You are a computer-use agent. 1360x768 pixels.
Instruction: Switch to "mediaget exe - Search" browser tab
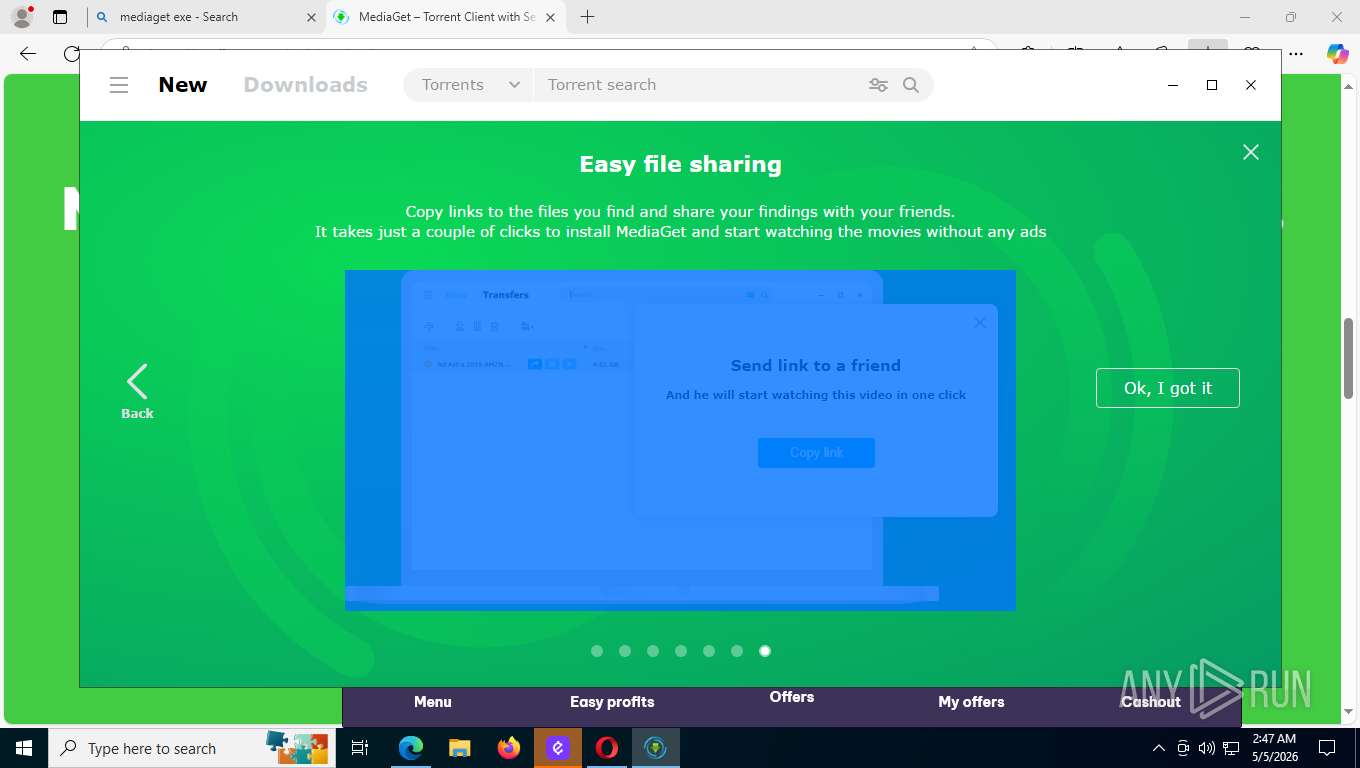(204, 17)
